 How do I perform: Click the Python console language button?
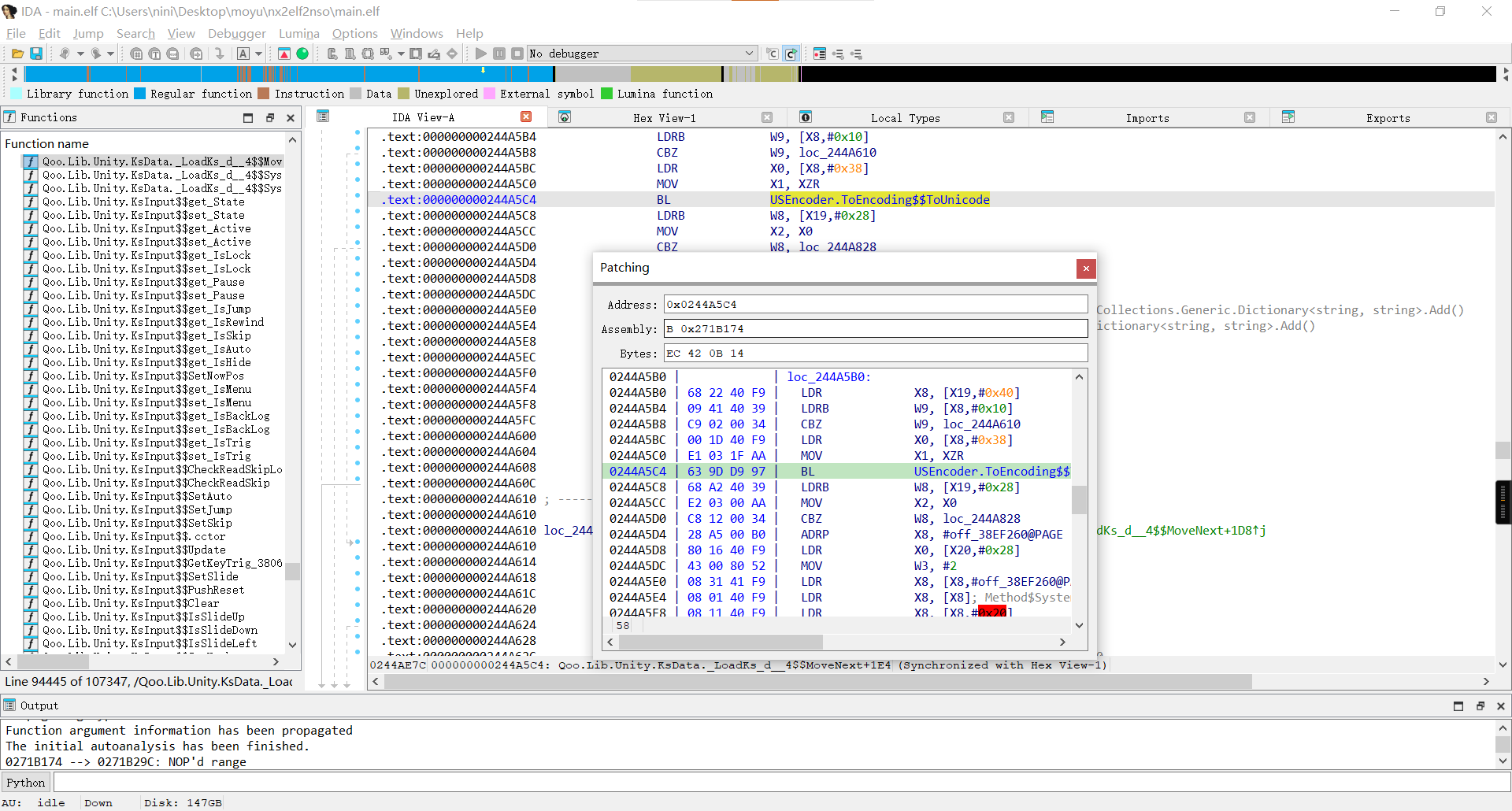tap(26, 782)
